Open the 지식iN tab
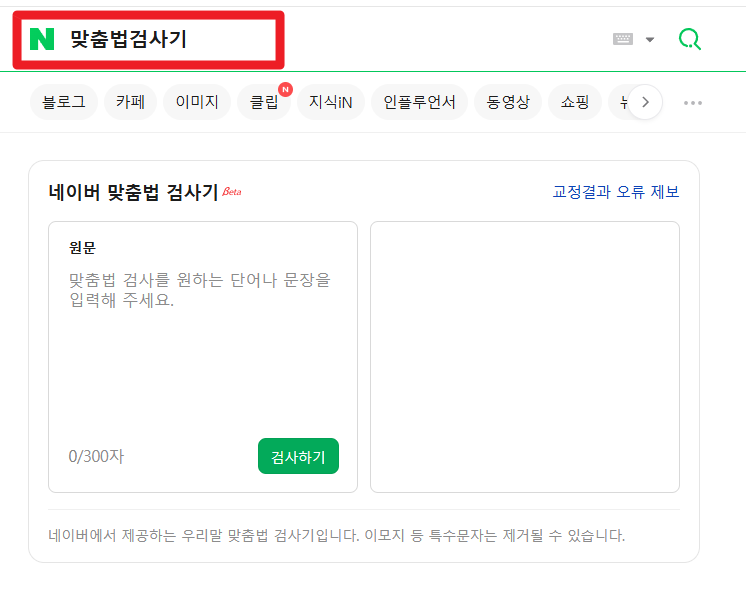The image size is (746, 592). click(331, 102)
